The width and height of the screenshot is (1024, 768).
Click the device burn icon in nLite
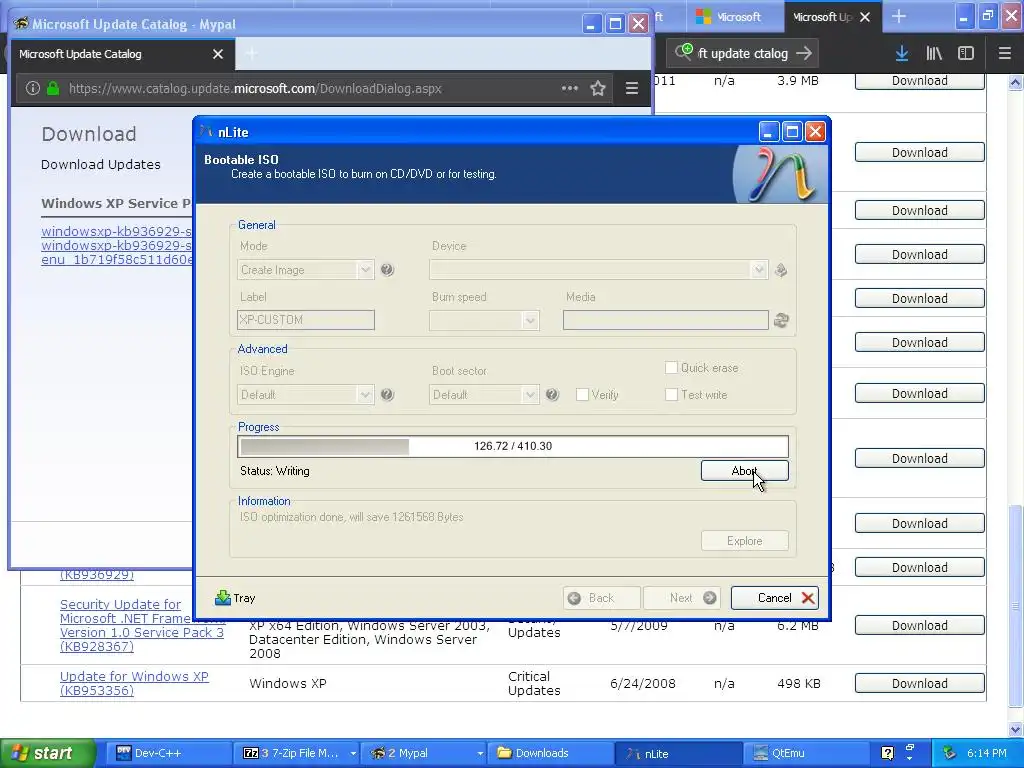[x=780, y=270]
